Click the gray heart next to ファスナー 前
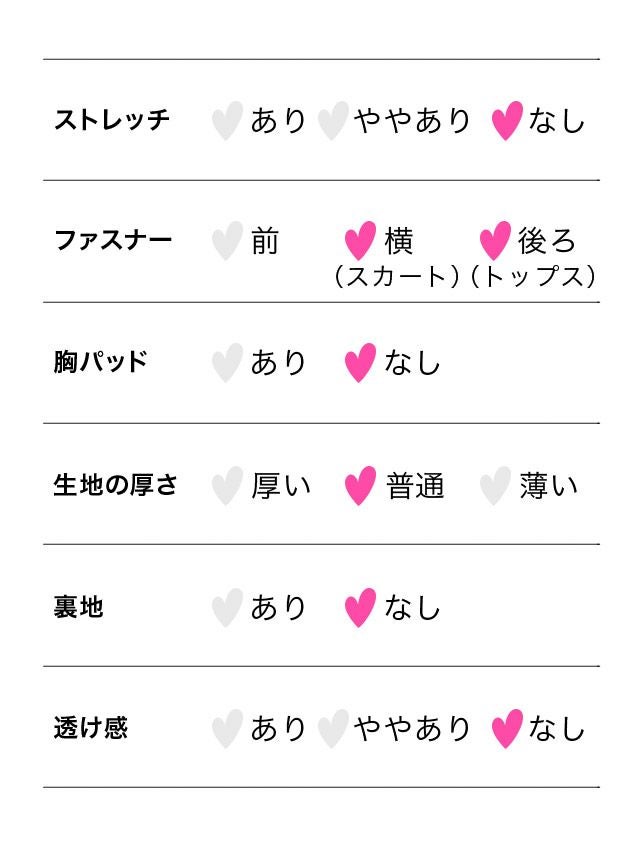This screenshot has height=854, width=640. point(228,242)
